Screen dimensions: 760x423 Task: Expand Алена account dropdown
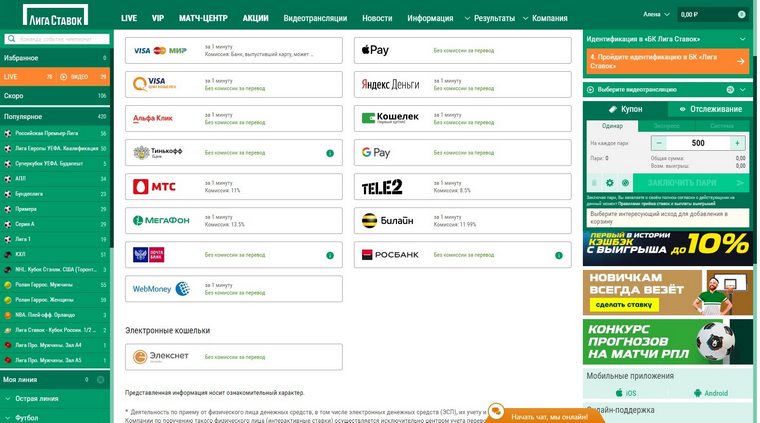coord(656,15)
